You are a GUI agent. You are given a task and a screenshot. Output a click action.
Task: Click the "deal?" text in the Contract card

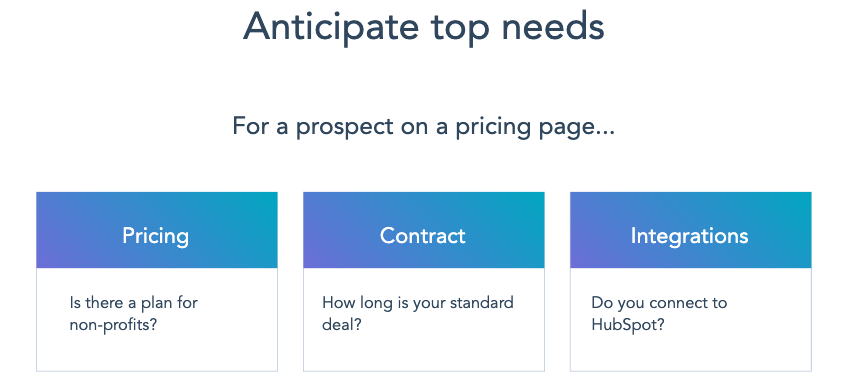342,325
